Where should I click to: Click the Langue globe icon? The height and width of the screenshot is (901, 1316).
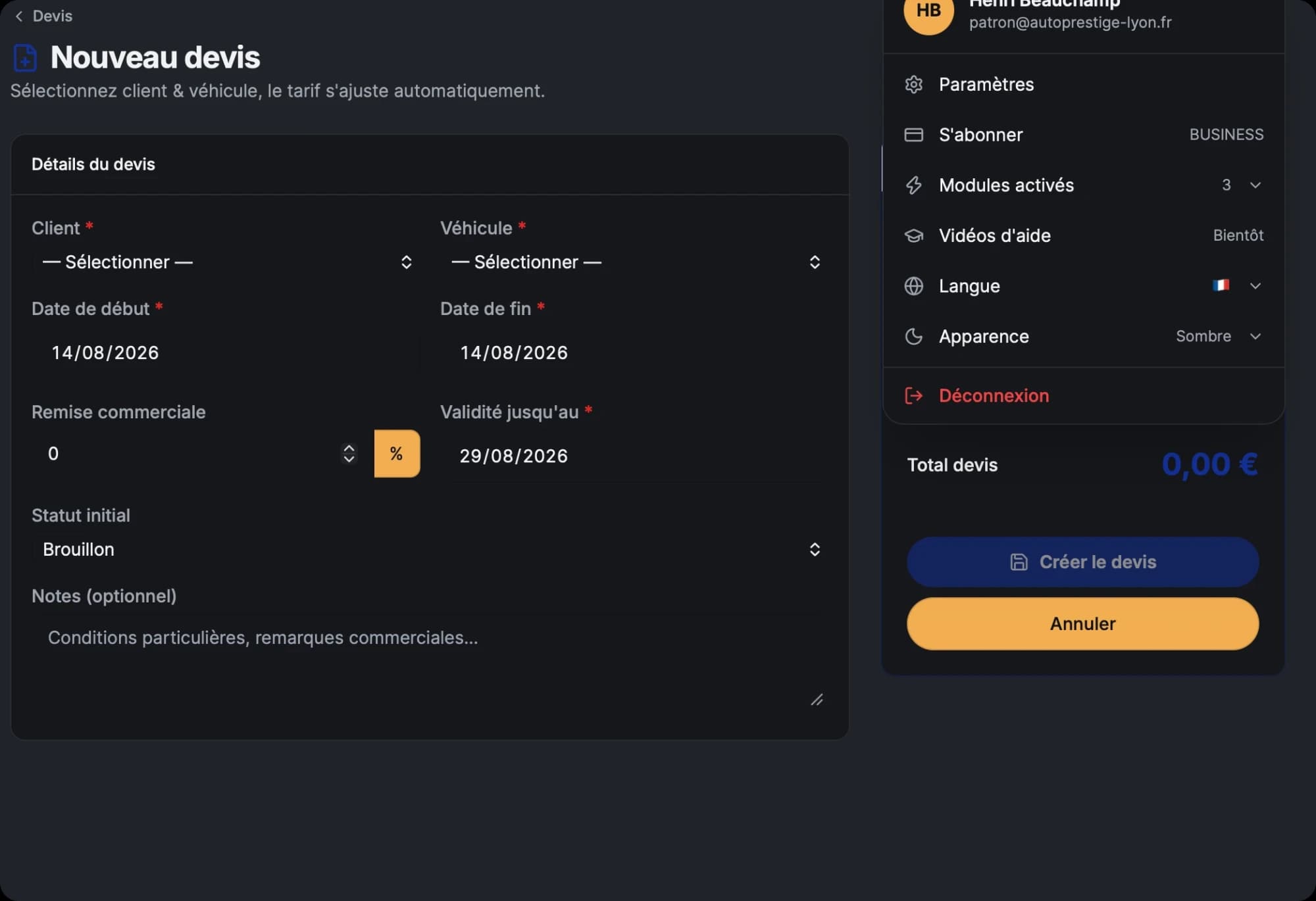[913, 285]
